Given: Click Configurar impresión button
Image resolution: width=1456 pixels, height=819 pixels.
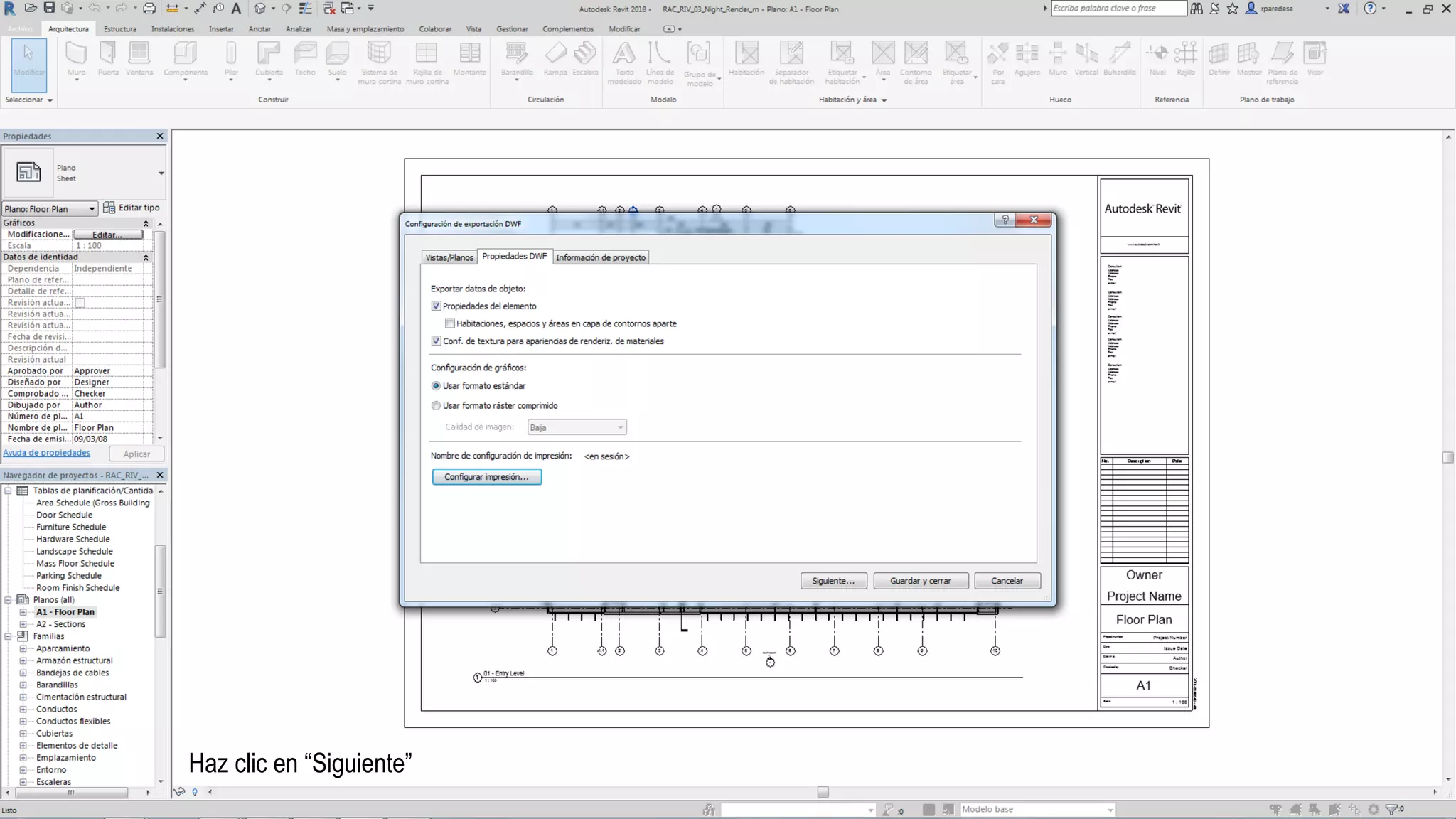Looking at the screenshot, I should [x=486, y=477].
